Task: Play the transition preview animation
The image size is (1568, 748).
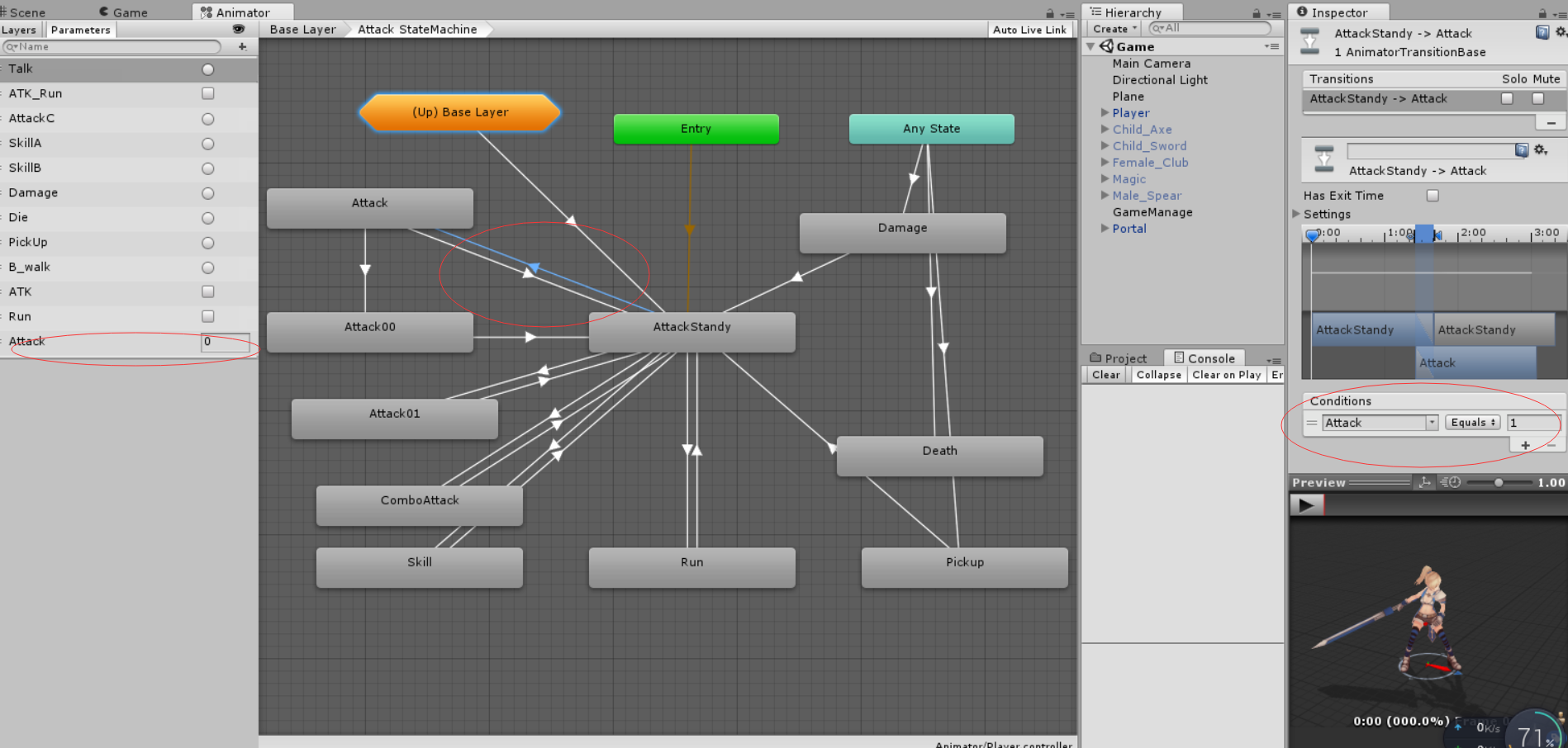Action: tap(1306, 504)
